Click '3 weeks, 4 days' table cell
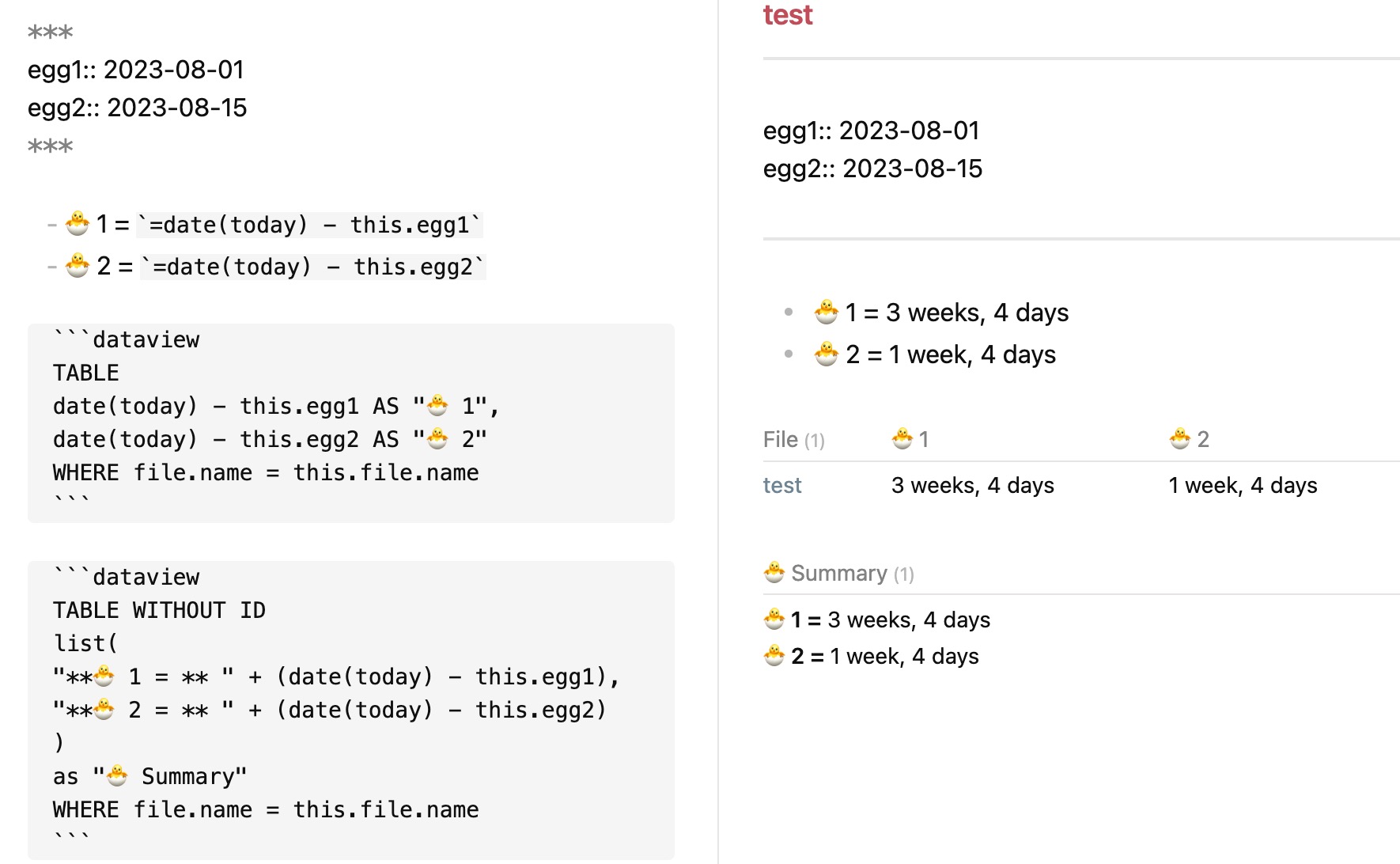This screenshot has width=1400, height=864. coord(972,485)
